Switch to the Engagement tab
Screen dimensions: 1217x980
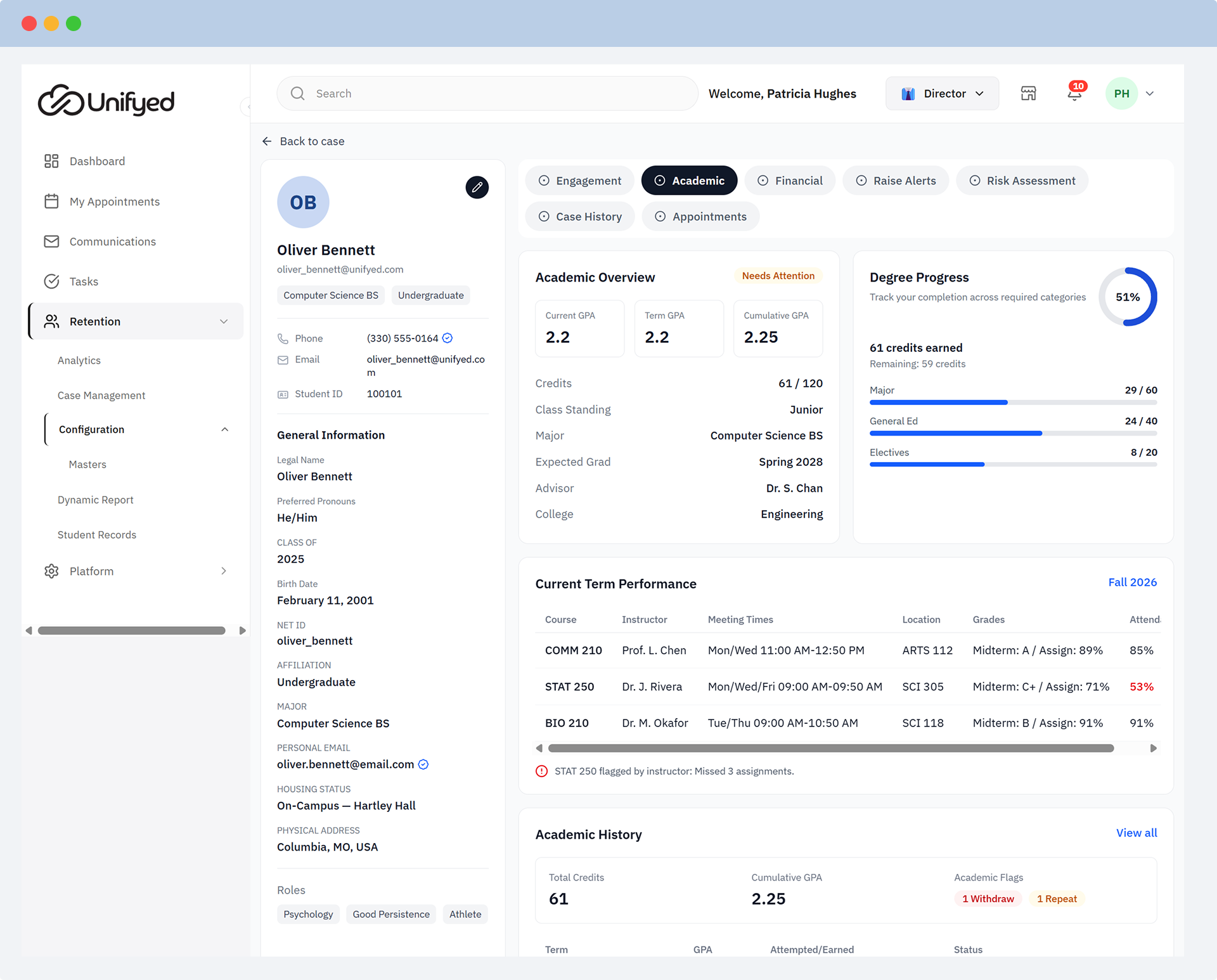[579, 181]
